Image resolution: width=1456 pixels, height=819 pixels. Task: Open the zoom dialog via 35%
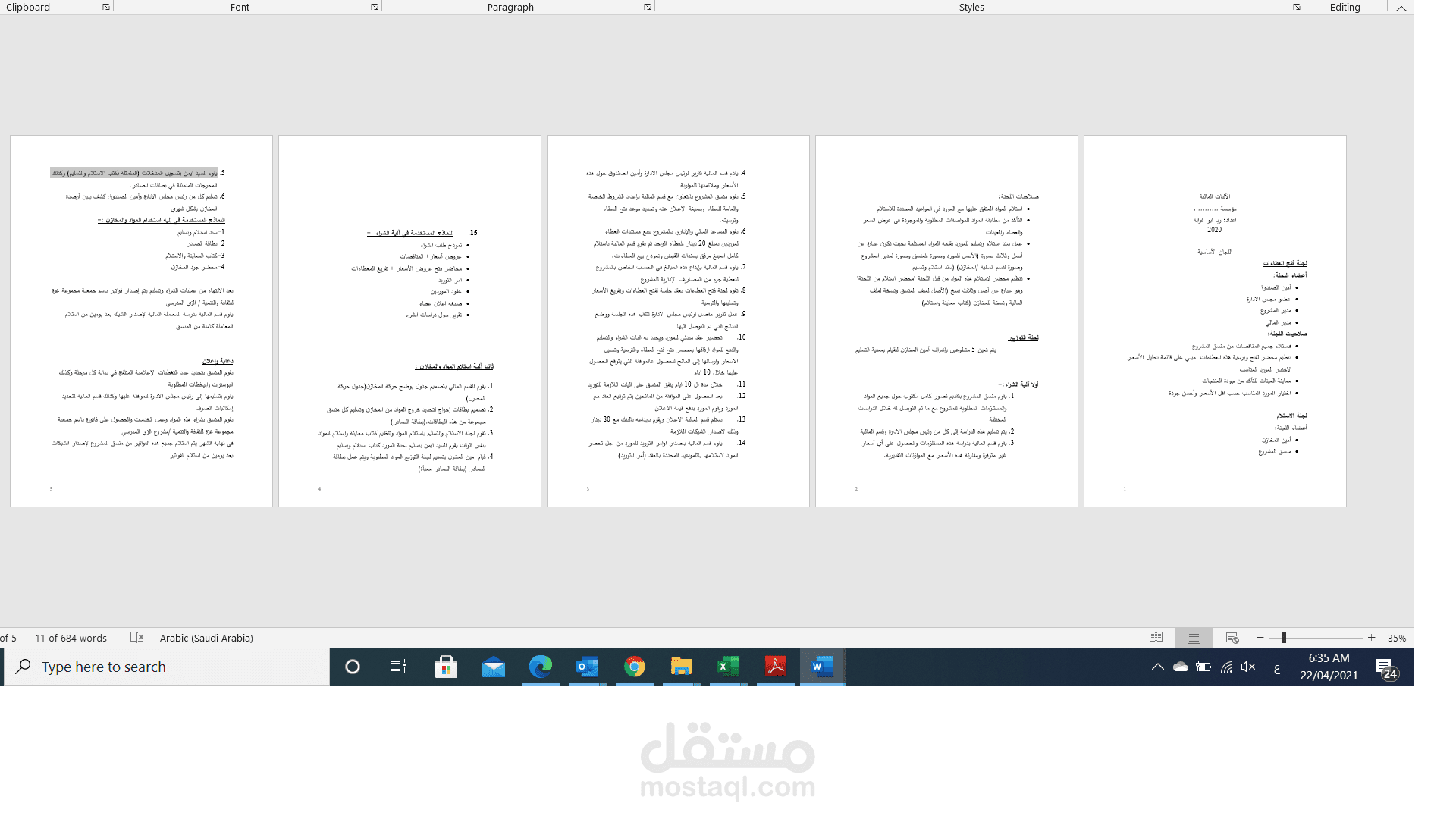click(x=1397, y=638)
